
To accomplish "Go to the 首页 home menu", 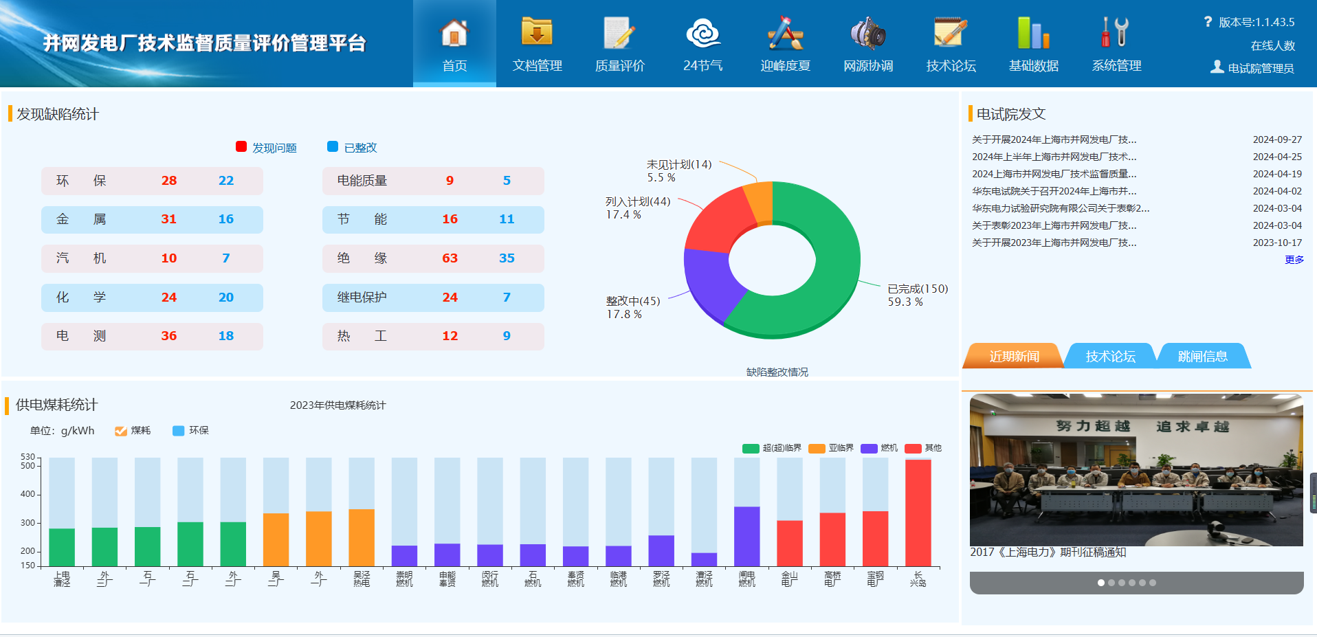I will pos(454,43).
